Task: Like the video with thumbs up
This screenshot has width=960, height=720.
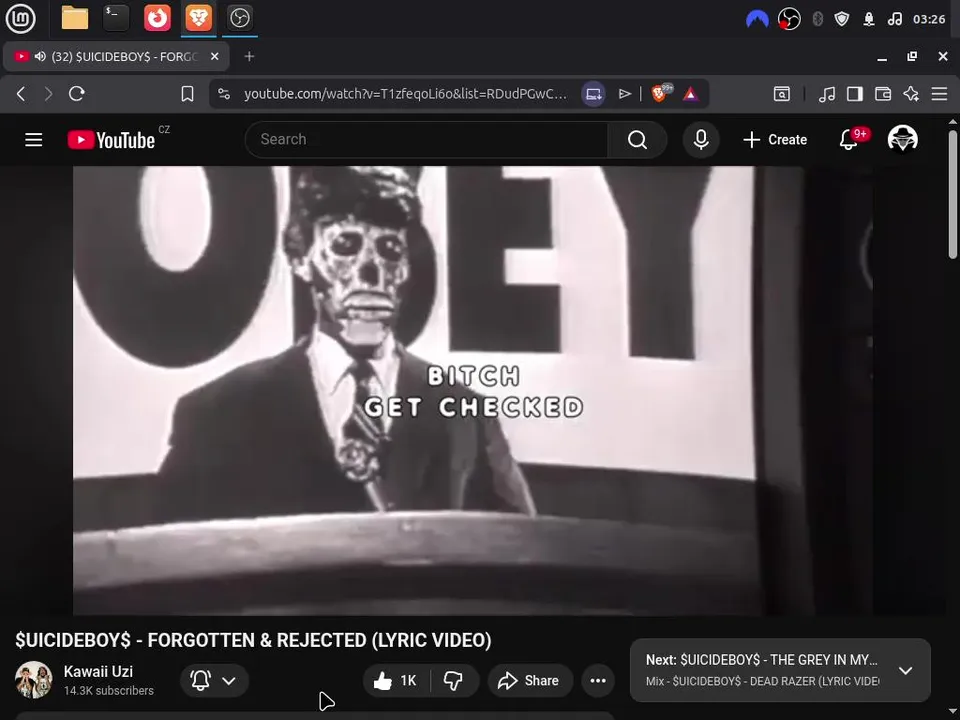Action: coord(396,681)
